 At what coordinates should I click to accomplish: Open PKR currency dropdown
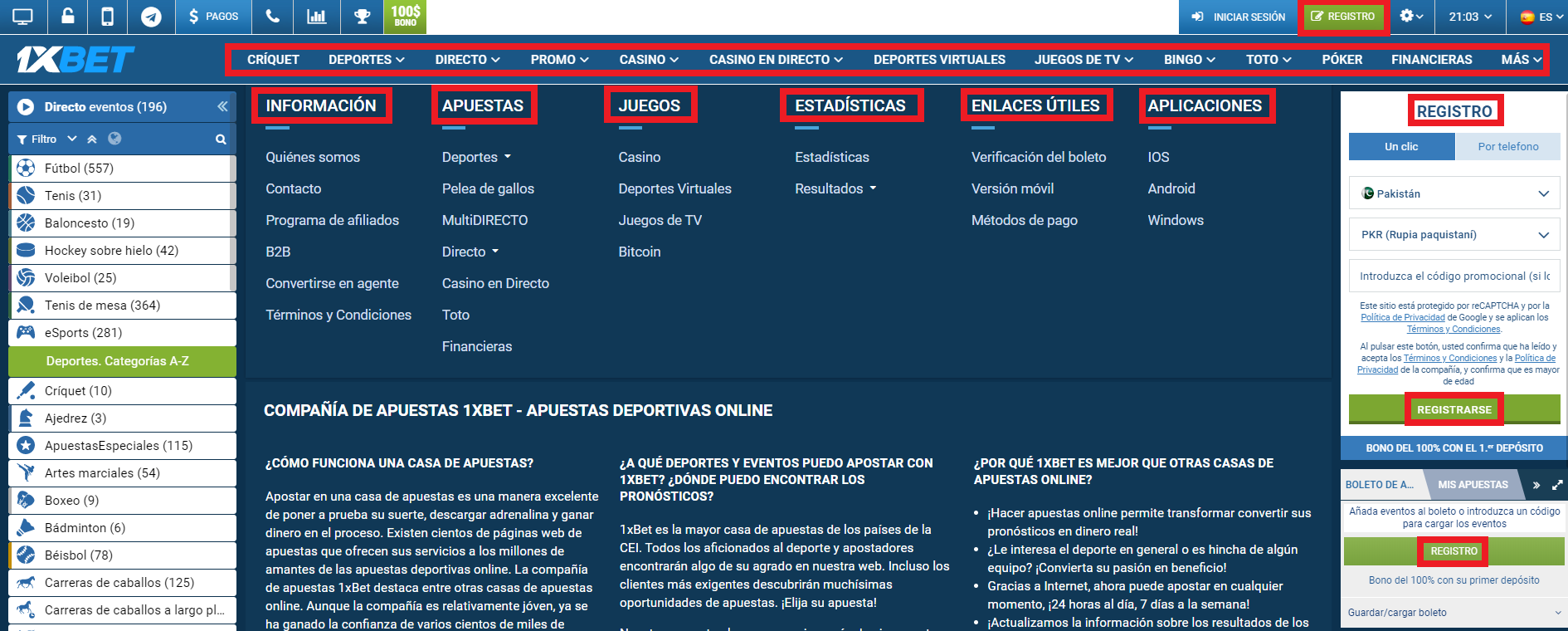[x=1454, y=235]
